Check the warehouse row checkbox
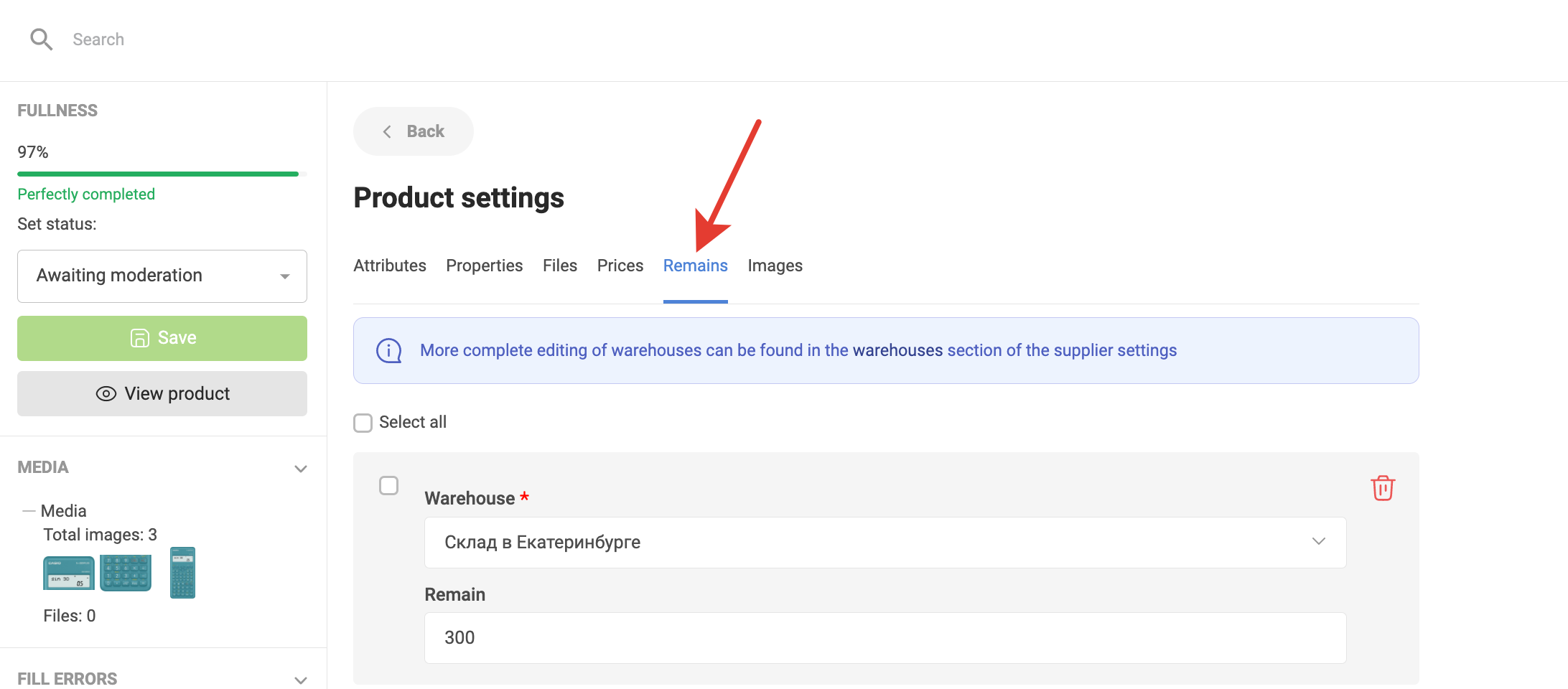This screenshot has height=689, width=1568. (389, 486)
